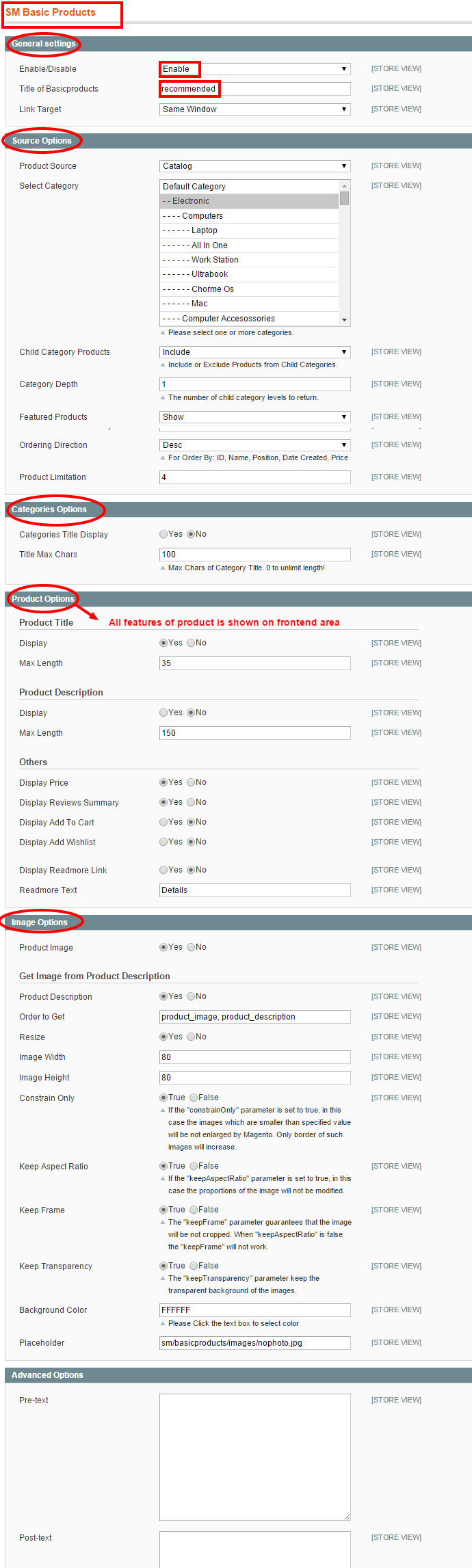Open the Product Source dropdown
The image size is (472, 1568).
click(254, 166)
